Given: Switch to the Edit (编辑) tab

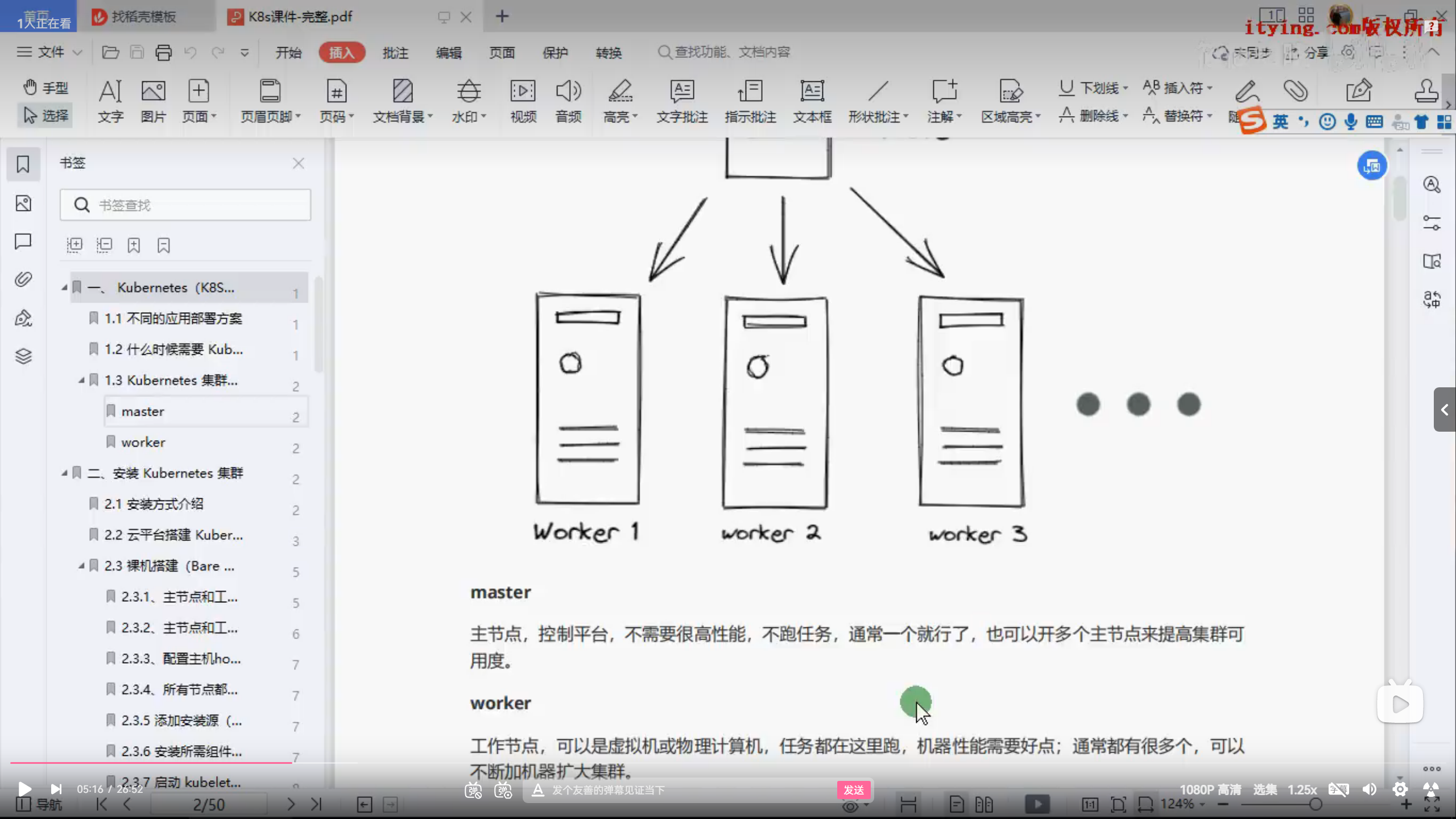Looking at the screenshot, I should [449, 52].
